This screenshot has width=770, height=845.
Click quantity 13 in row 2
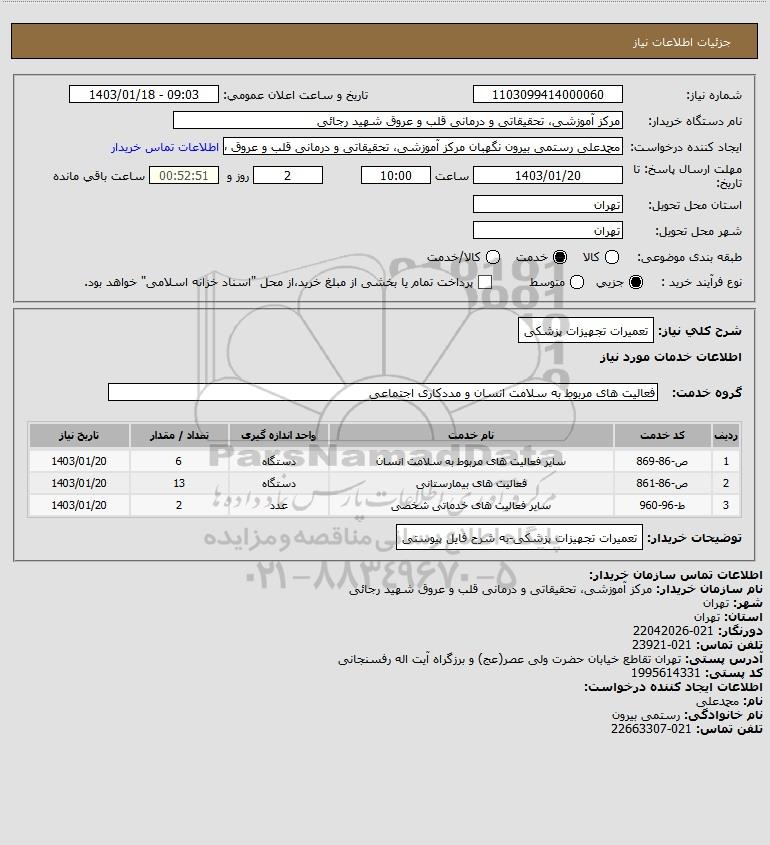(179, 483)
